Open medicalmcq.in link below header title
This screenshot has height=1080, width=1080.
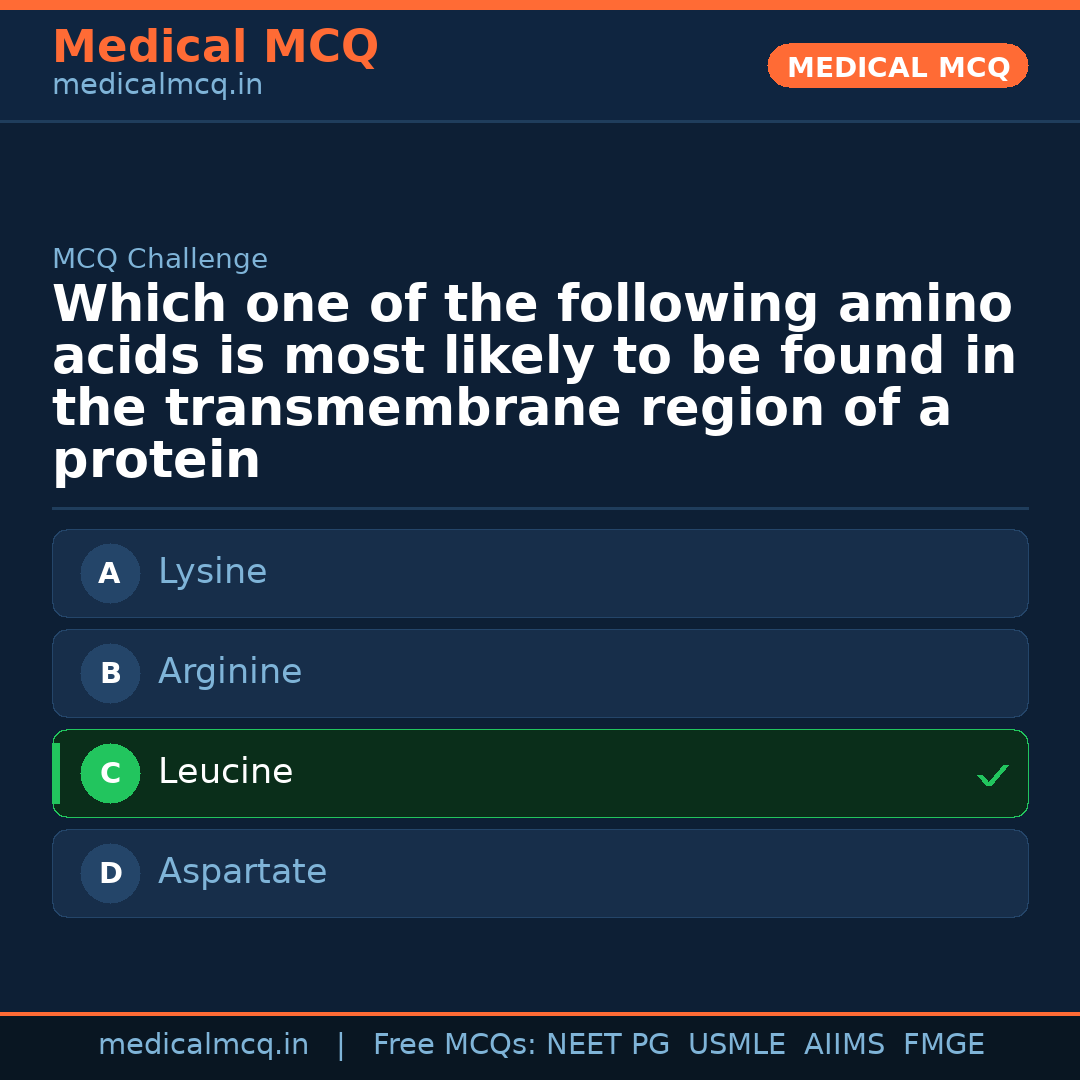pos(157,86)
